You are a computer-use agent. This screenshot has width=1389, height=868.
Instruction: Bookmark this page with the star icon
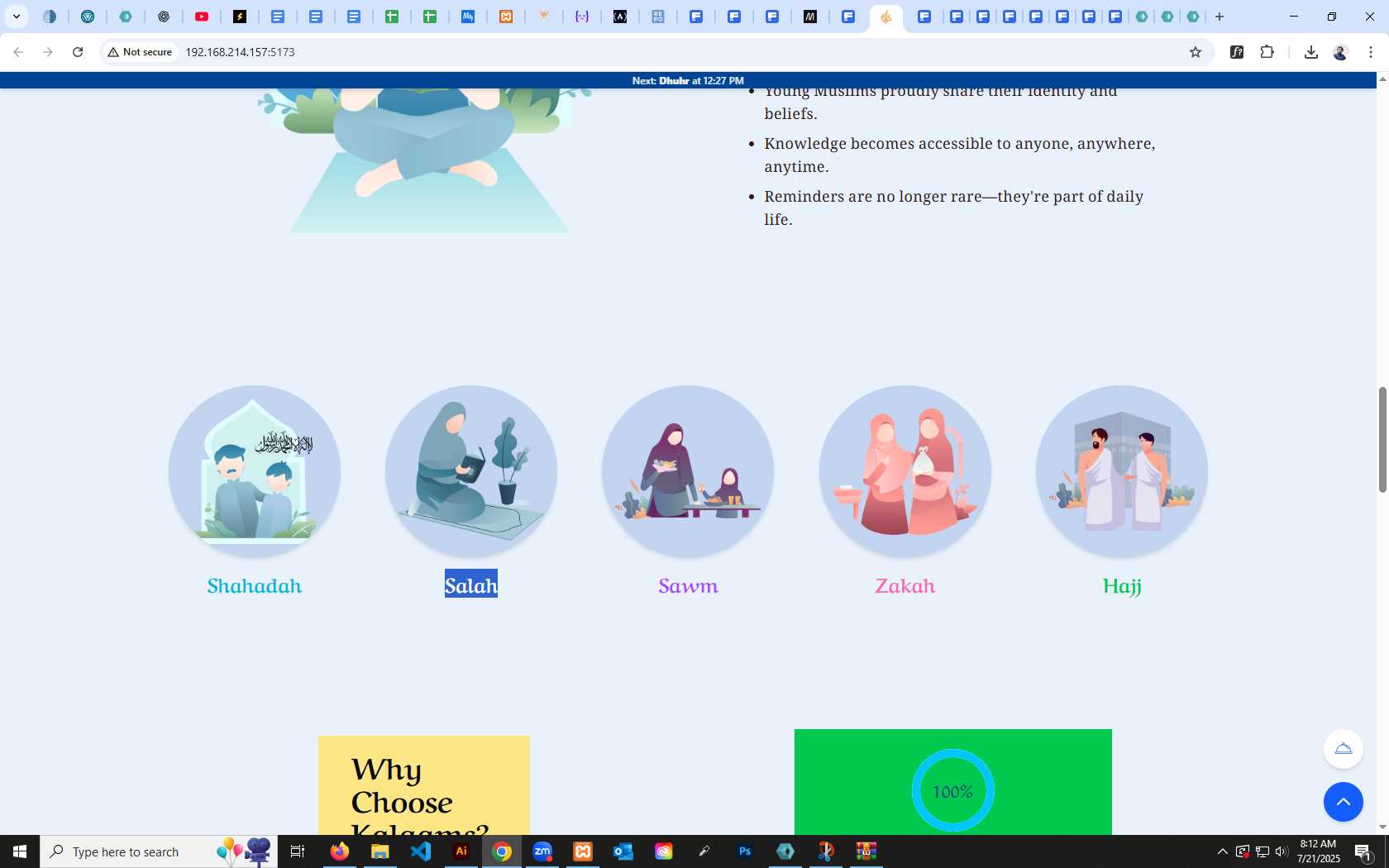click(x=1195, y=52)
